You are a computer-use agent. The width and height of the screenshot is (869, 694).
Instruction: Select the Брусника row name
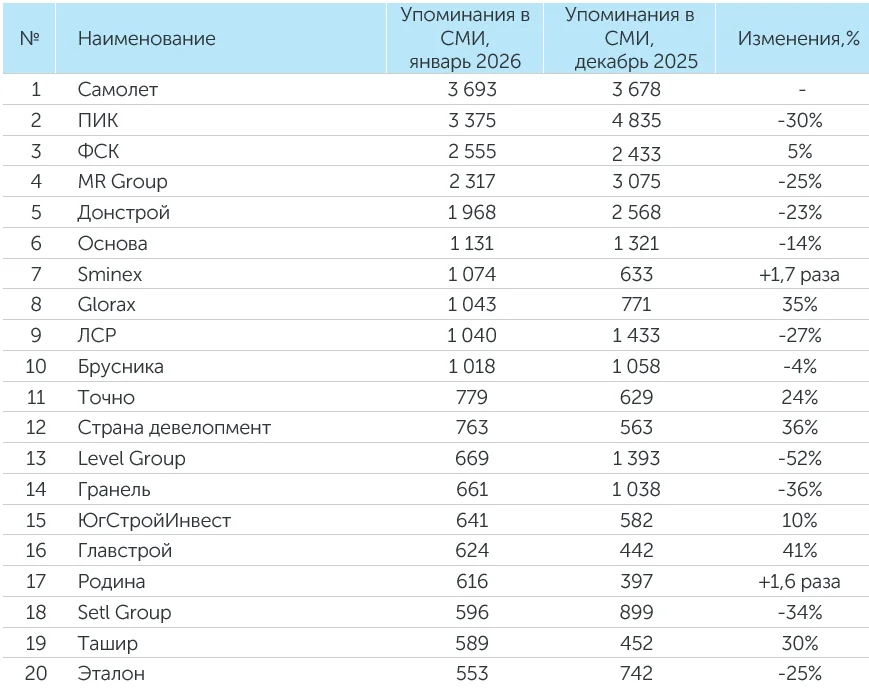click(121, 366)
